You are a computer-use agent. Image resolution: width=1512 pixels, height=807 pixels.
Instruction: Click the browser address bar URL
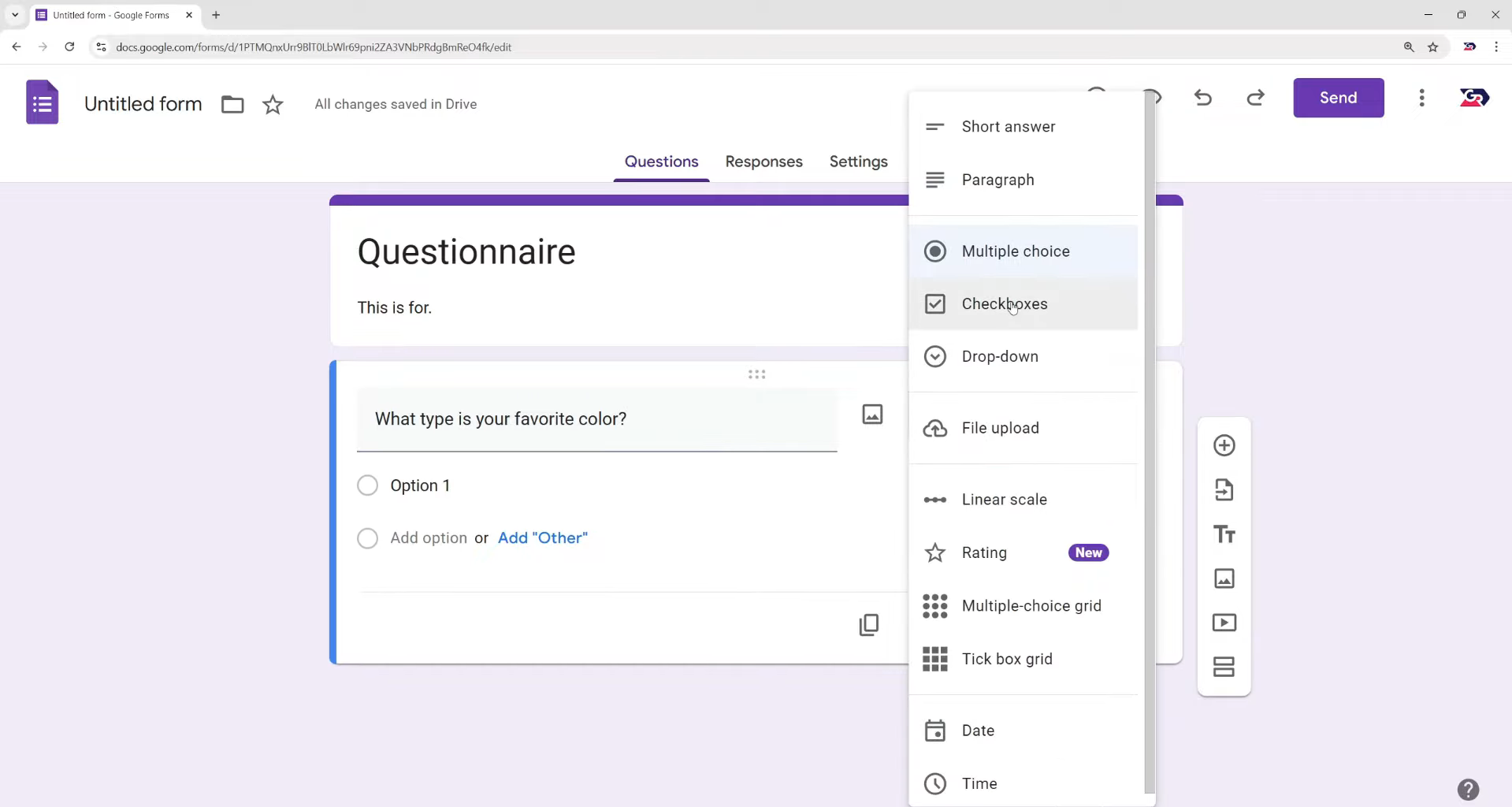[x=314, y=47]
